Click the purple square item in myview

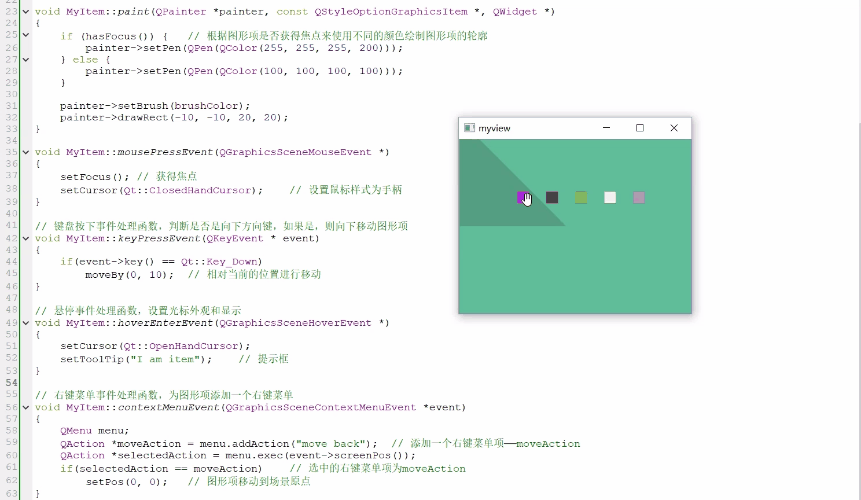[x=522, y=198]
